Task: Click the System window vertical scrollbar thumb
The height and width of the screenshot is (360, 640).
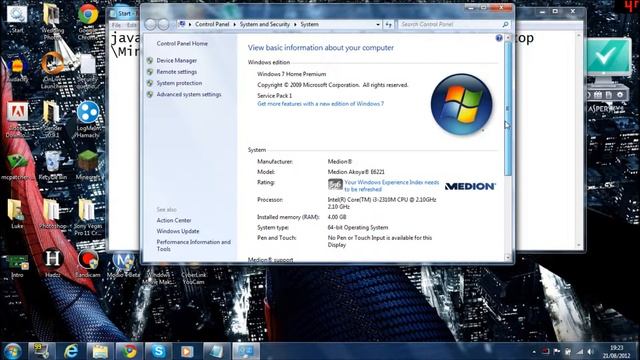Action: pos(508,108)
